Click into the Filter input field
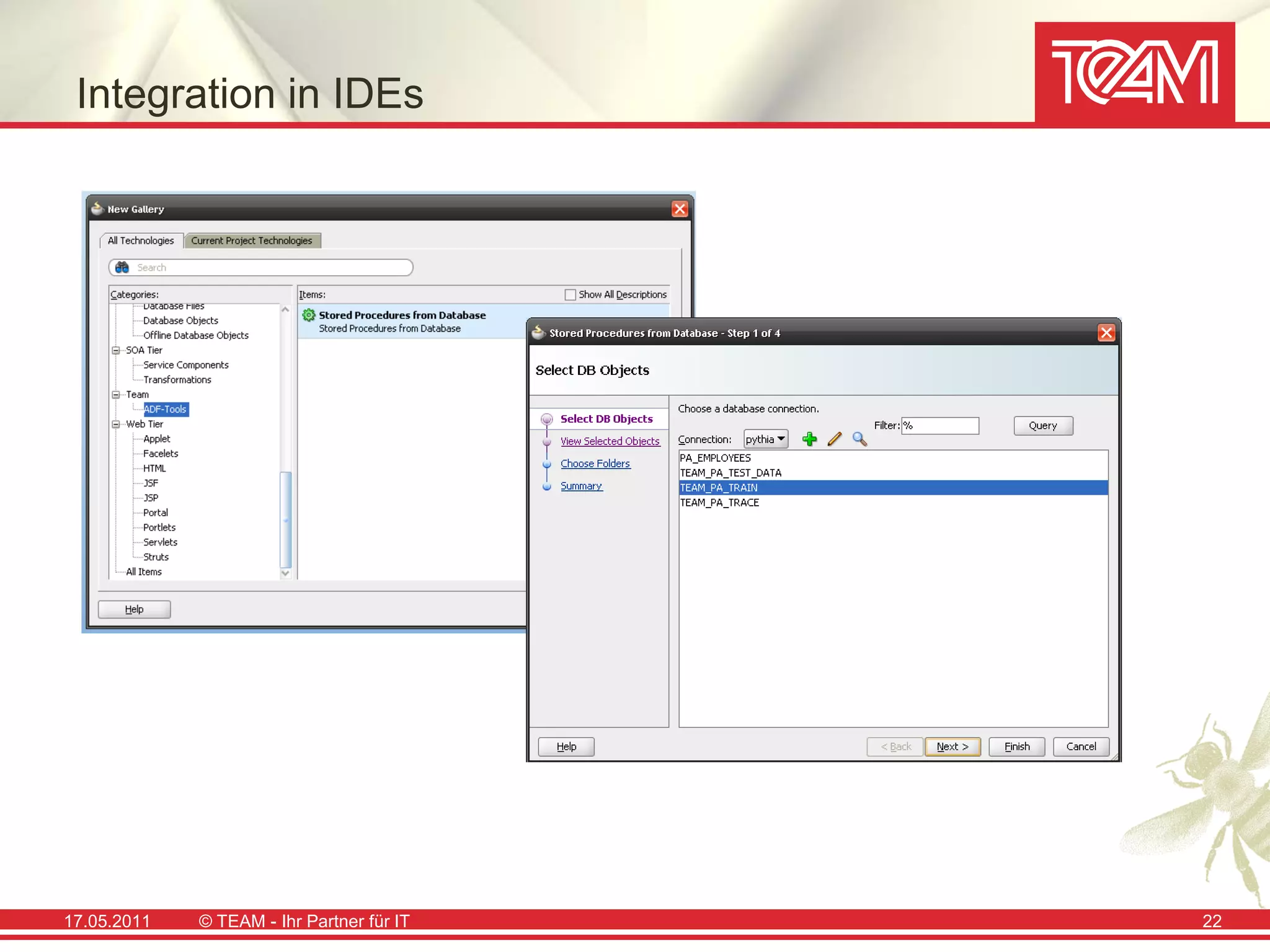This screenshot has width=1270, height=952. coord(940,426)
